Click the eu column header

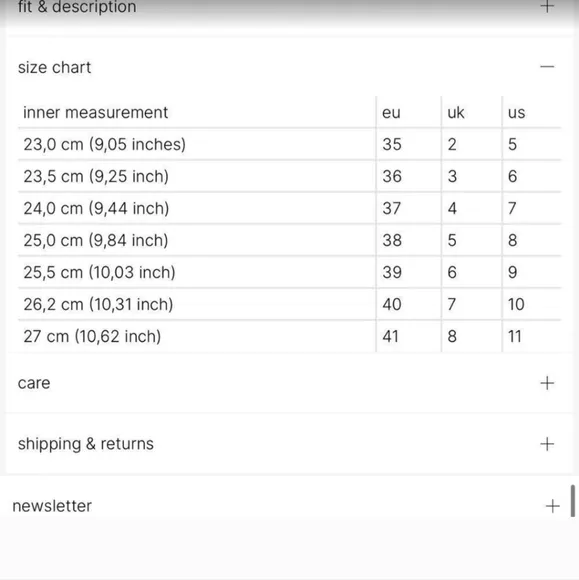tap(391, 113)
